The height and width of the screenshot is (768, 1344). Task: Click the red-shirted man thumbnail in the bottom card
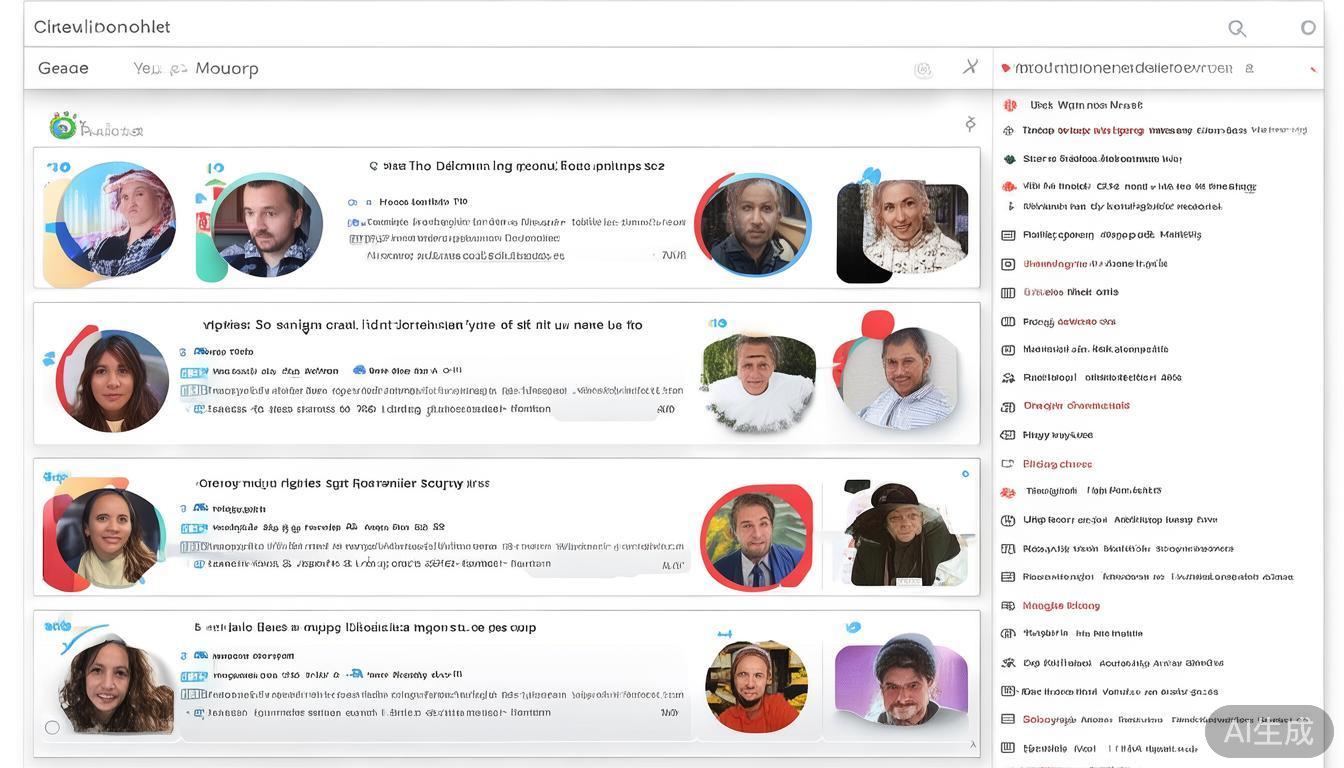[756, 685]
